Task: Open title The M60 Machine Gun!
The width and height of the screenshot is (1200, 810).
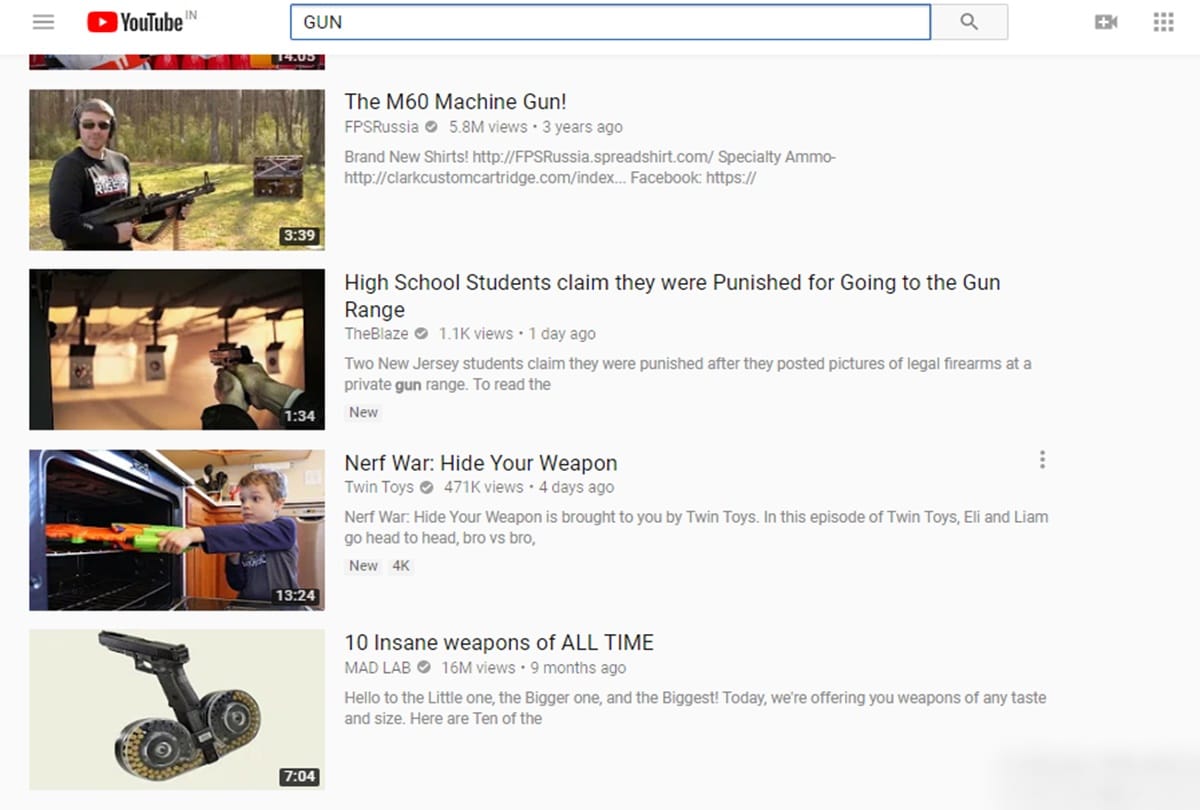Action: [456, 101]
